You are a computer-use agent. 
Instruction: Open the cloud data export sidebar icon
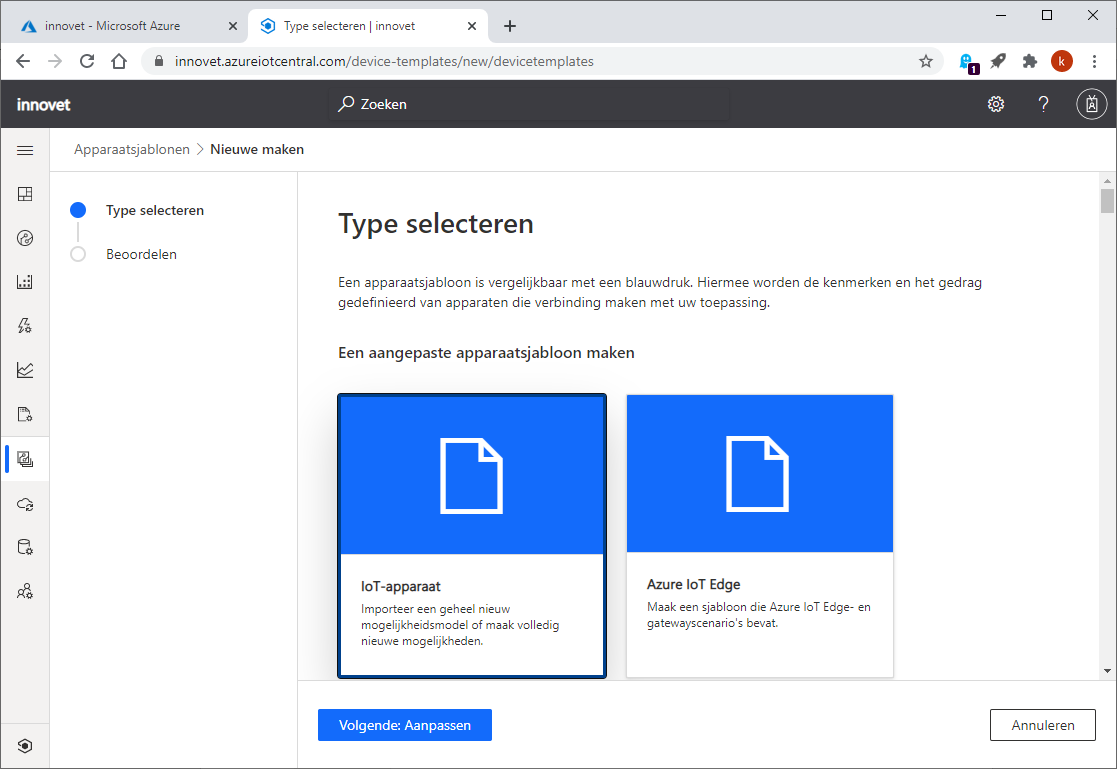coord(25,504)
